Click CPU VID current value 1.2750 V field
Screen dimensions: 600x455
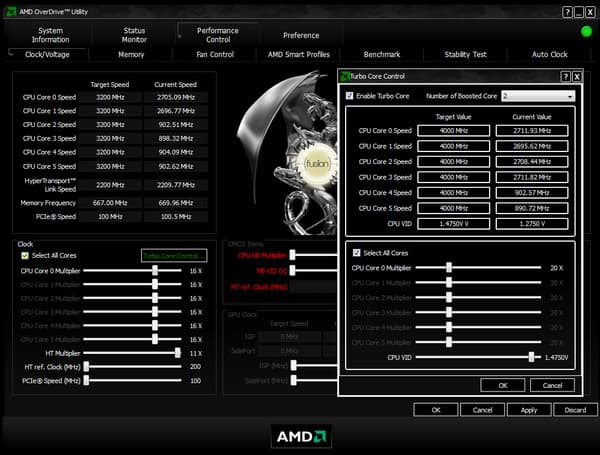(532, 224)
